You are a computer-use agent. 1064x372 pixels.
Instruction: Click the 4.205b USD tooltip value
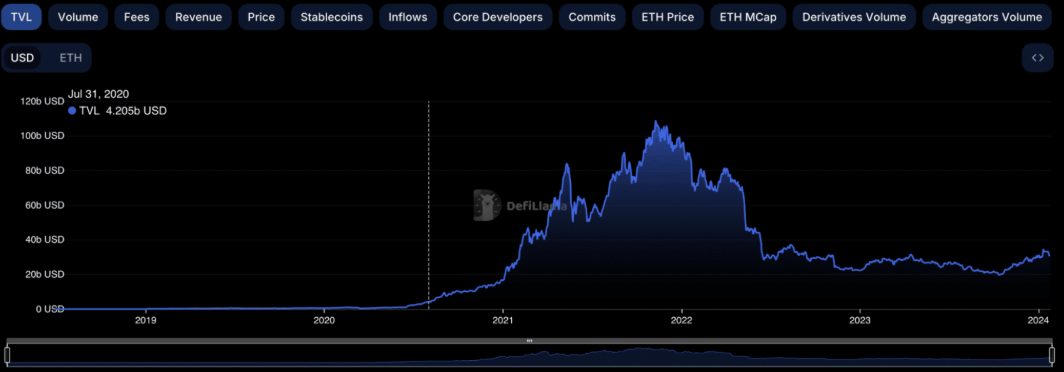(x=136, y=111)
